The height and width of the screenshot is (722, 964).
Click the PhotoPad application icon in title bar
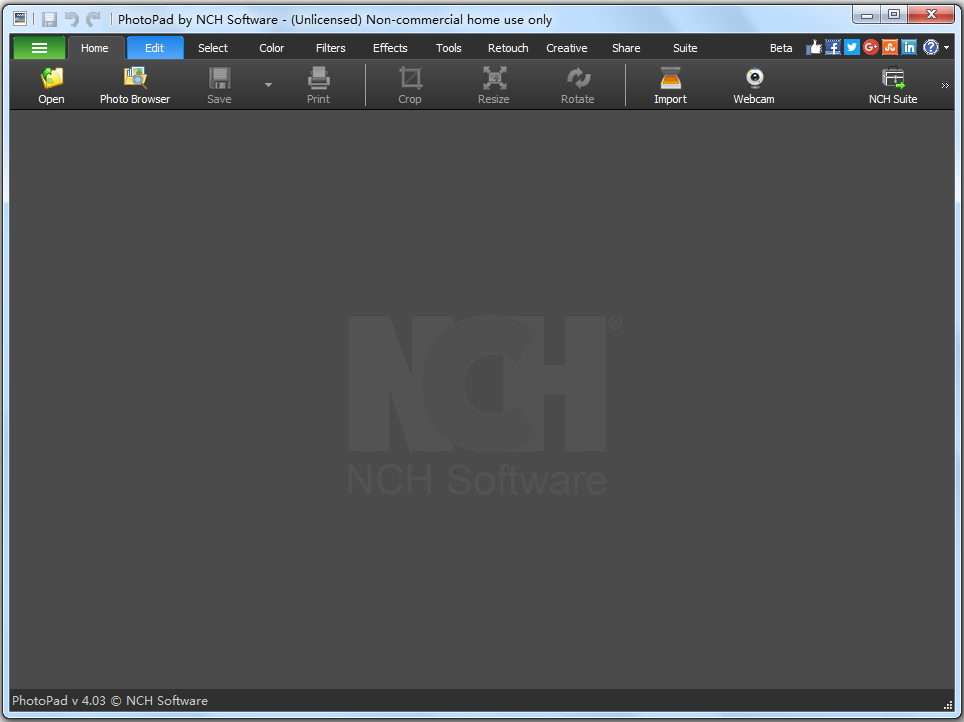[x=20, y=19]
